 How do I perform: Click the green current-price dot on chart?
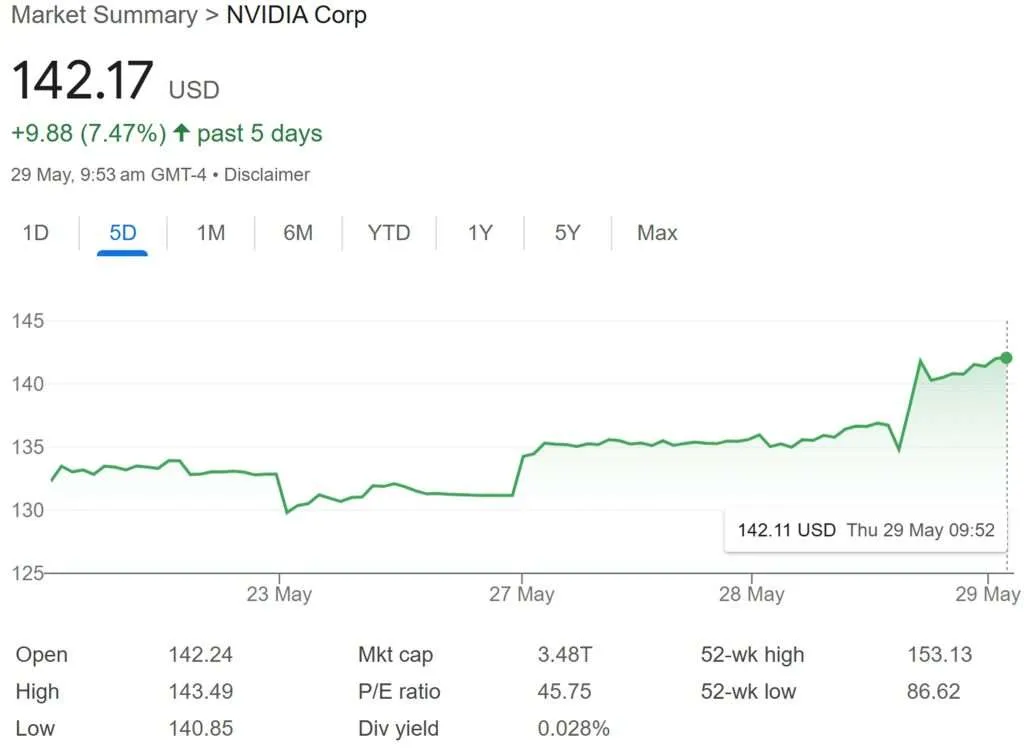pyautogui.click(x=1006, y=358)
